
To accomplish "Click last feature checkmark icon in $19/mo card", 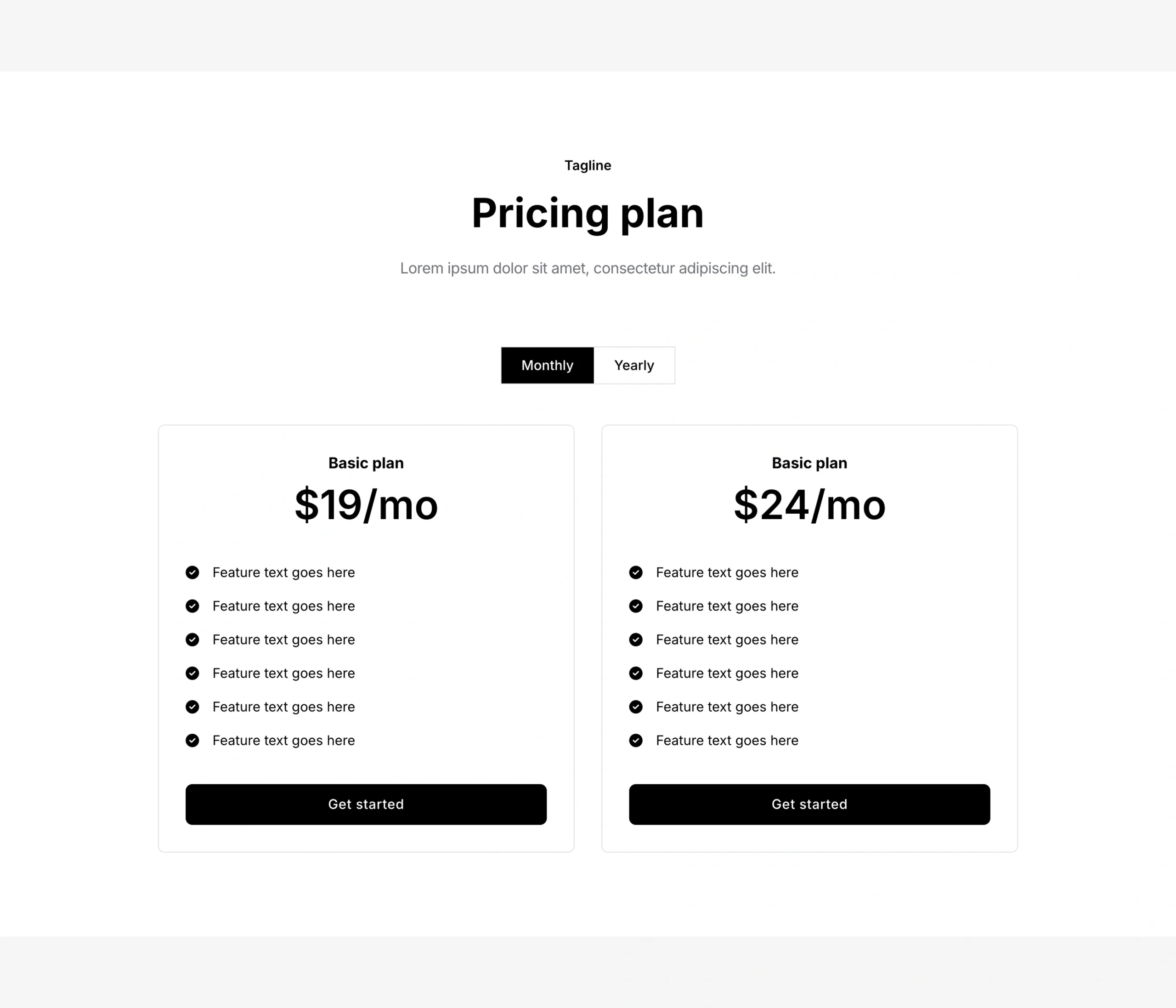I will pyautogui.click(x=192, y=740).
